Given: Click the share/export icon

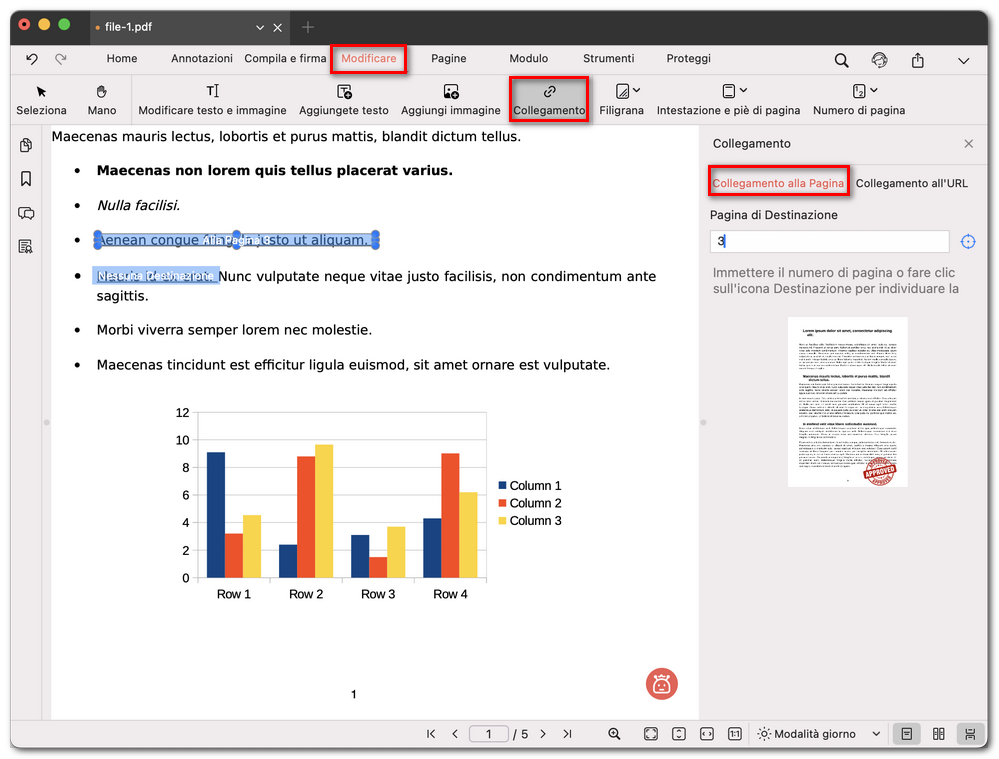Looking at the screenshot, I should 917,60.
